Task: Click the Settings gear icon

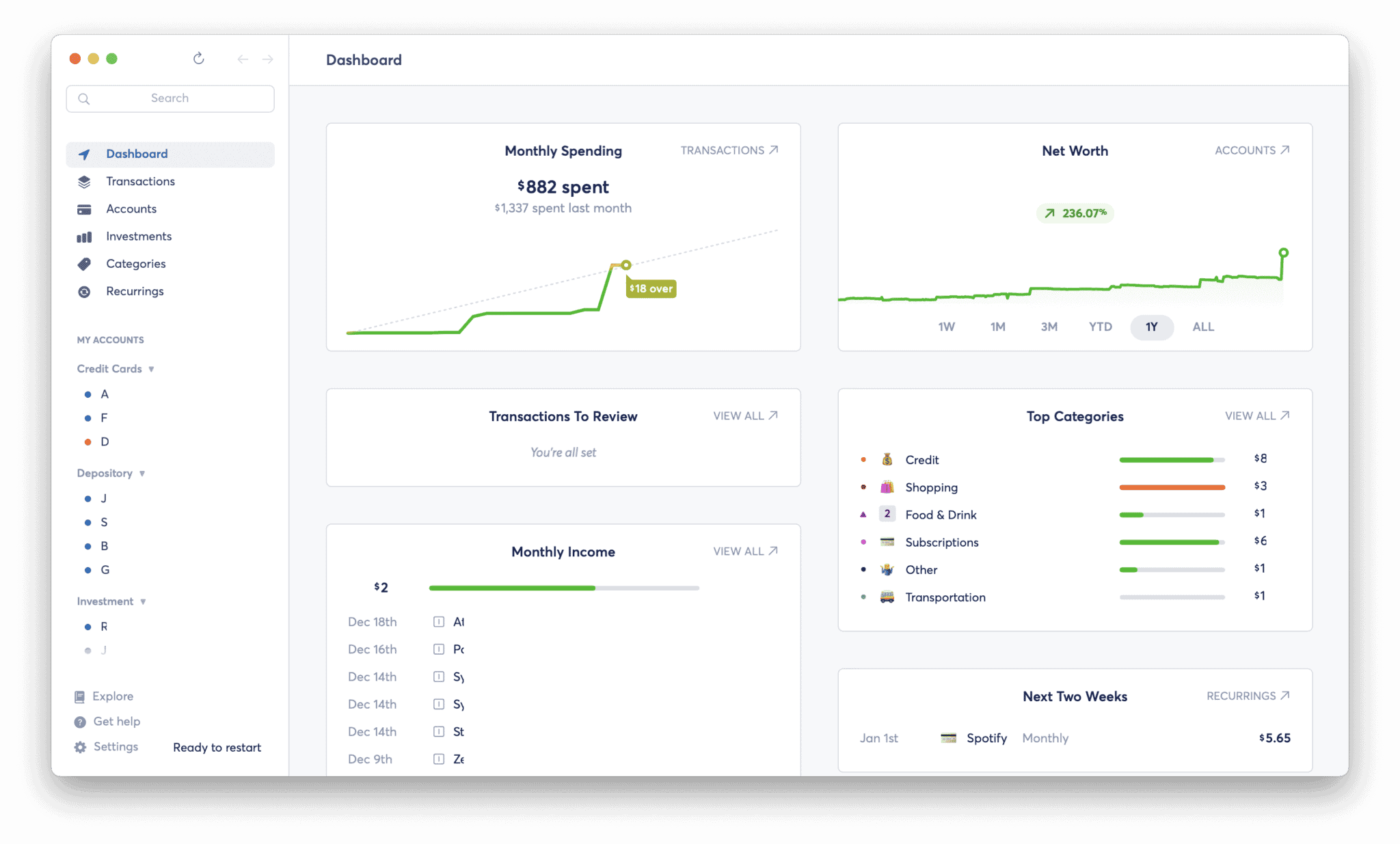Action: 81,747
